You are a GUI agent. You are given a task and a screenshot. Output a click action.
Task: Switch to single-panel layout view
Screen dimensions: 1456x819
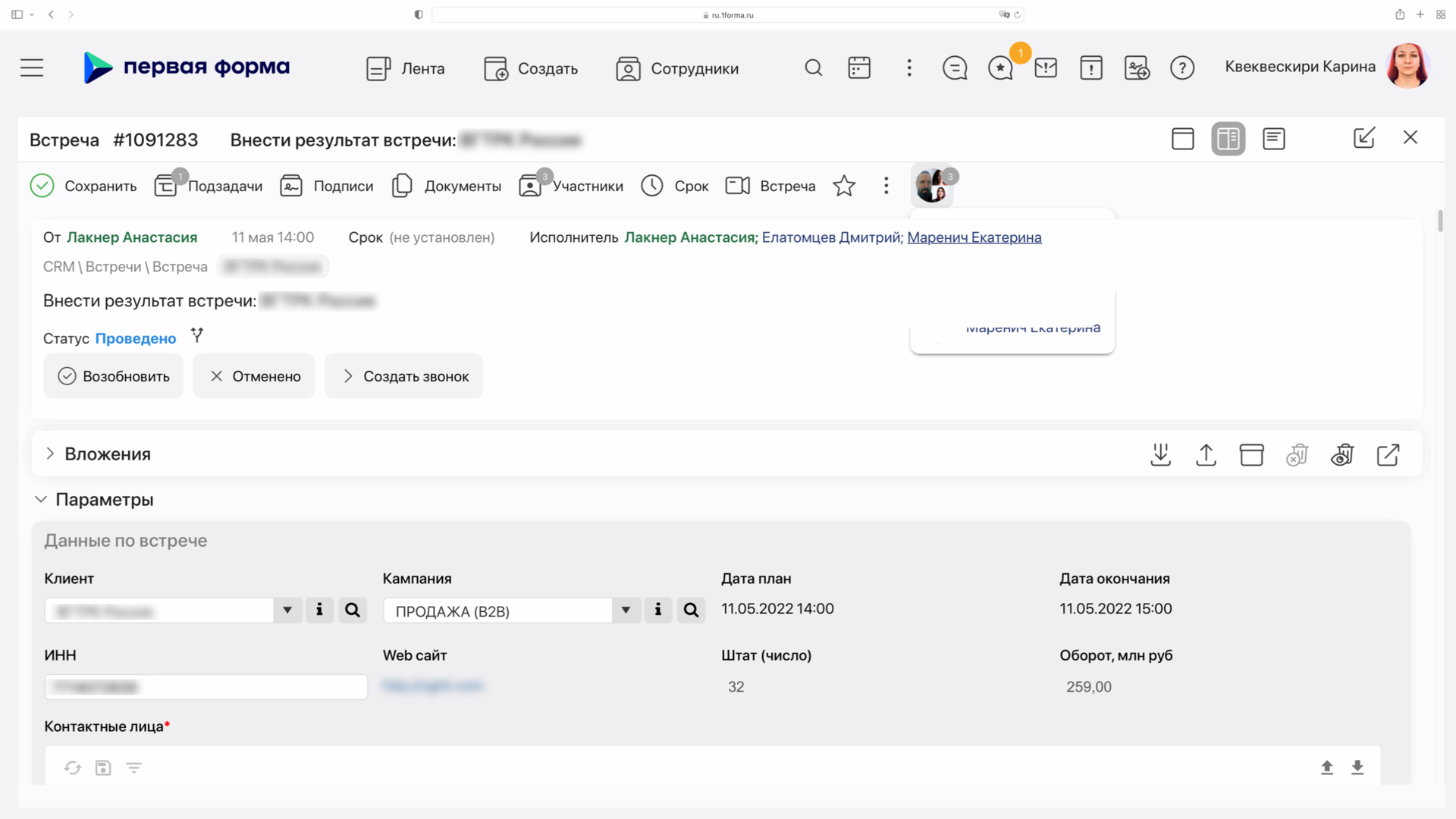click(x=1182, y=139)
